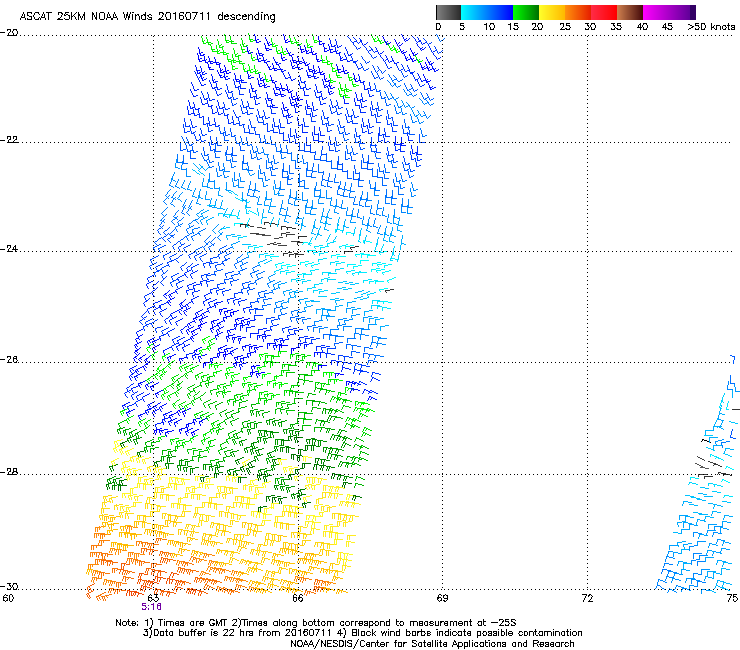
Task: Click the gray 0-5 knots legend swatch
Action: tap(448, 12)
